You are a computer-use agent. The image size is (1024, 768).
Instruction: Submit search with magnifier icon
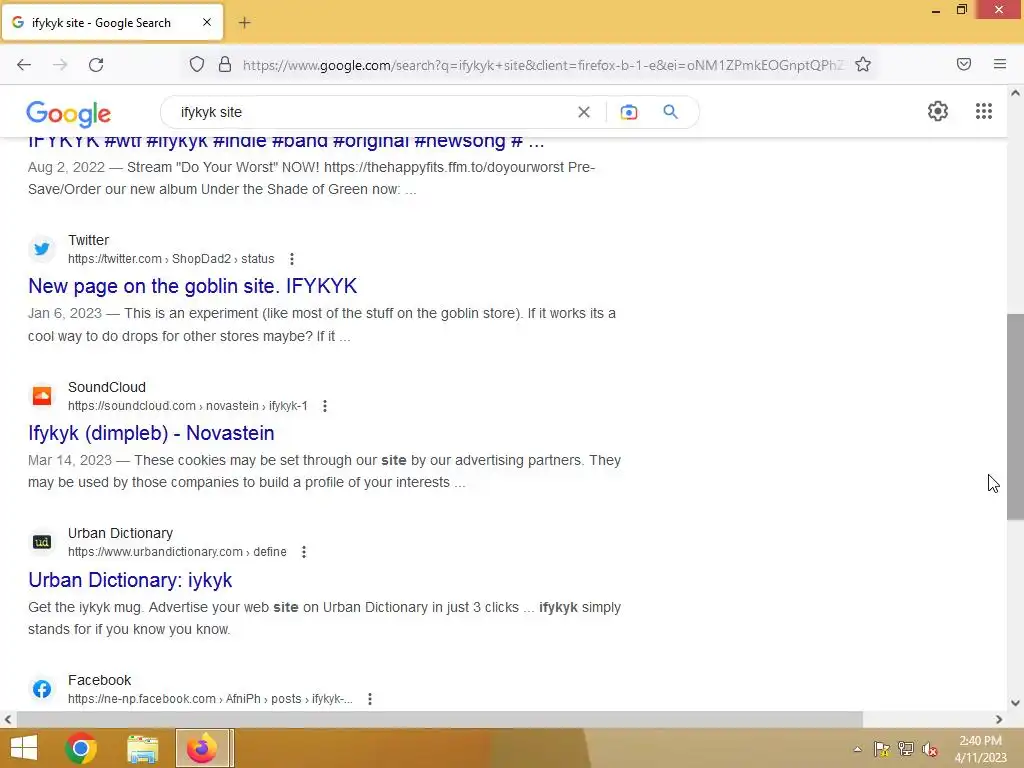coord(670,112)
